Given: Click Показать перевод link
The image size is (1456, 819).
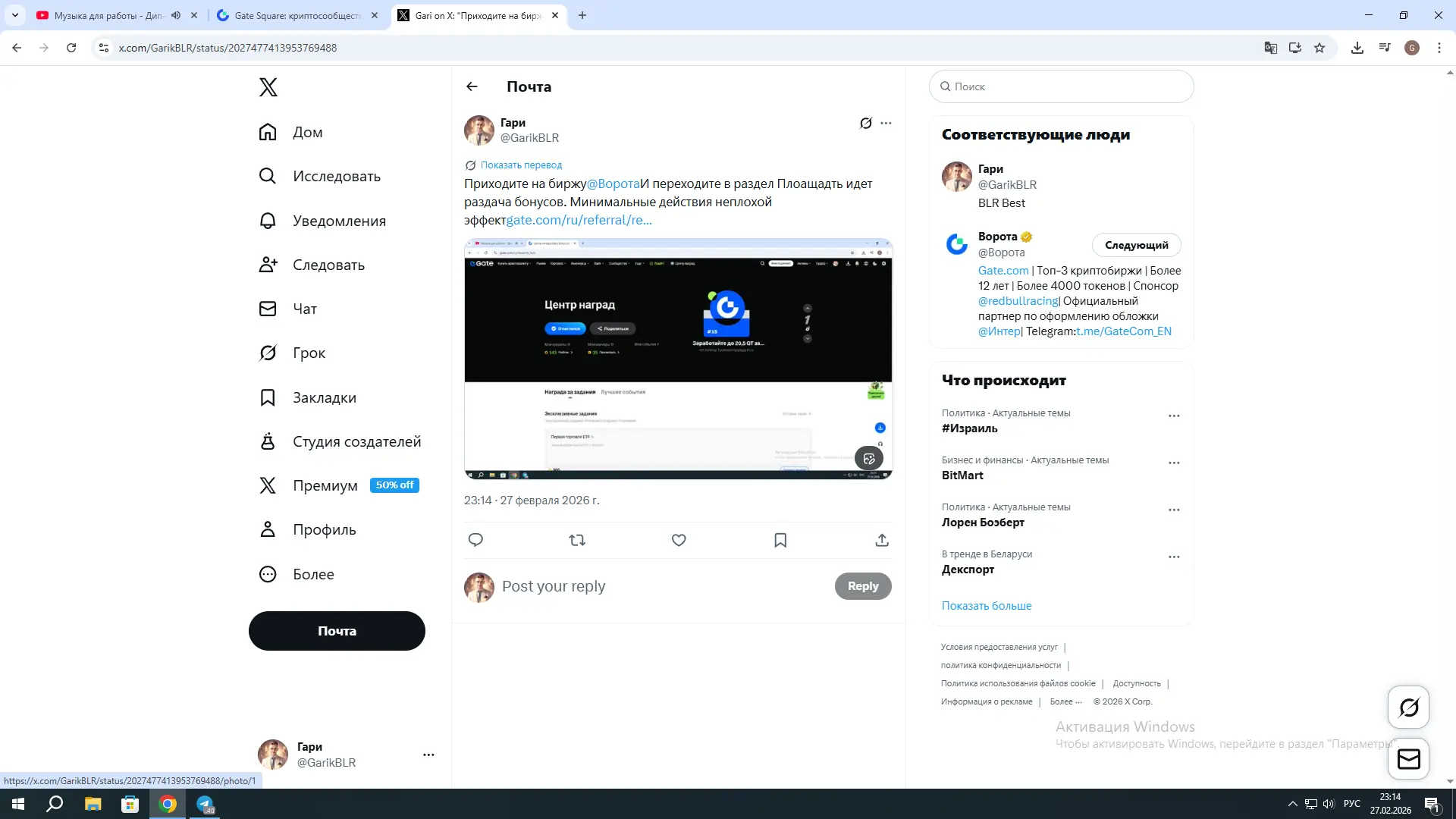Looking at the screenshot, I should pyautogui.click(x=521, y=165).
